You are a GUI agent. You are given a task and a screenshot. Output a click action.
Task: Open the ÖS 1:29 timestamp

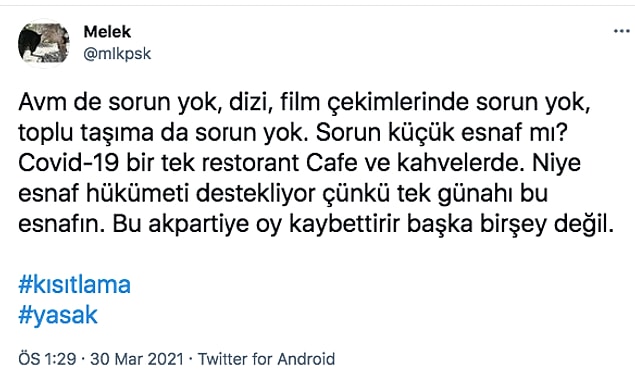point(47,359)
